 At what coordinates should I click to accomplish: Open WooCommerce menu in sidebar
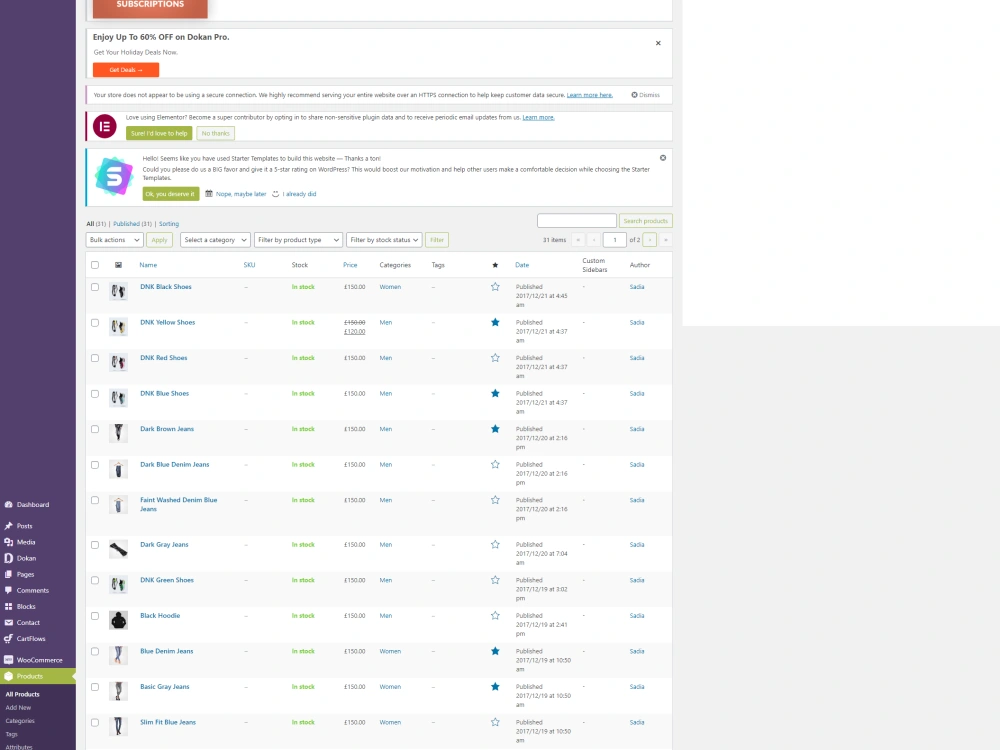pyautogui.click(x=39, y=660)
